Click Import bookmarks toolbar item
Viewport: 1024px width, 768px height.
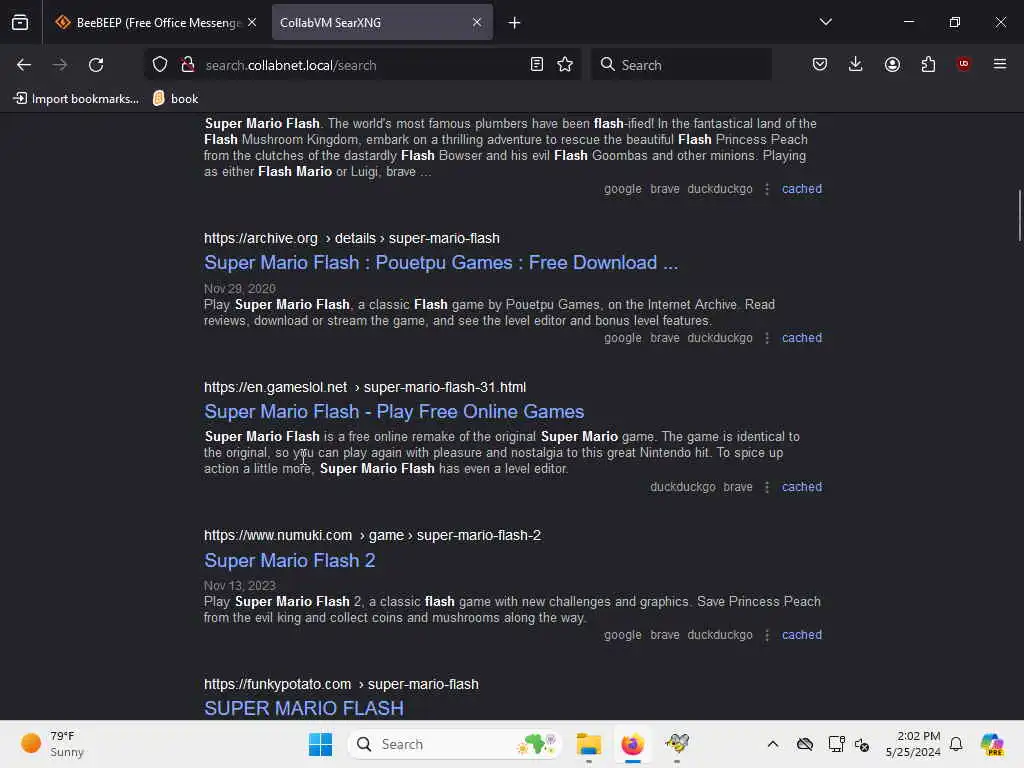pyautogui.click(x=76, y=99)
